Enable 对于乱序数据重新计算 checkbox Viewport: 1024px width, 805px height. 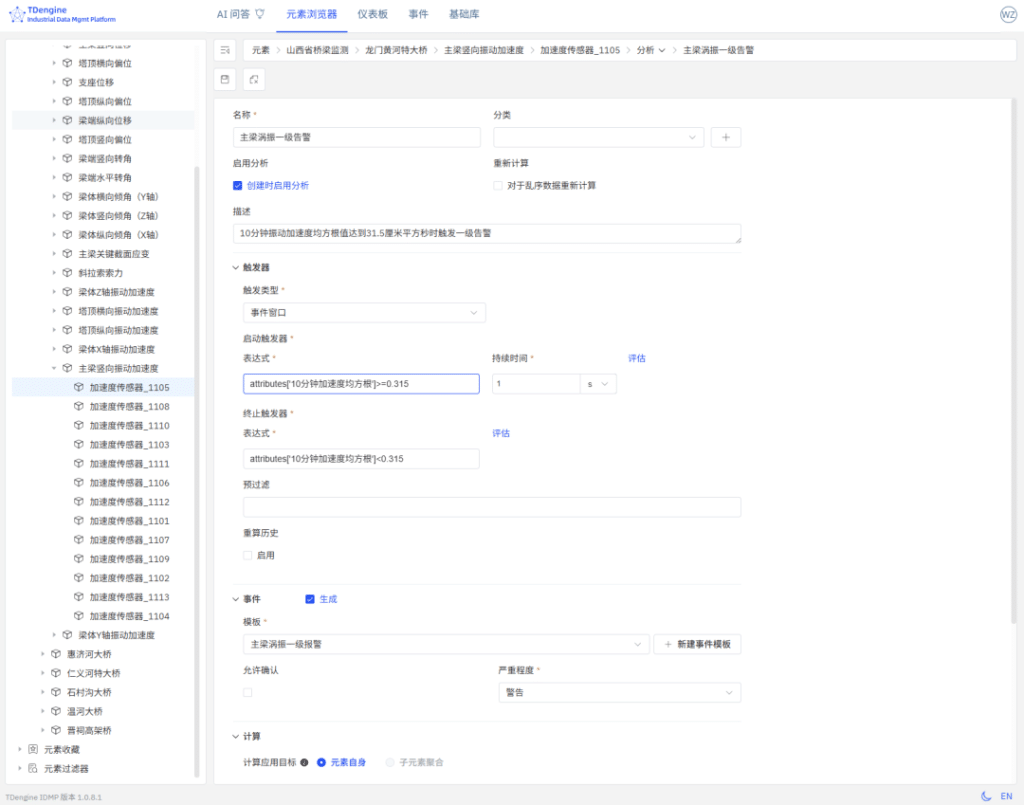tap(498, 185)
